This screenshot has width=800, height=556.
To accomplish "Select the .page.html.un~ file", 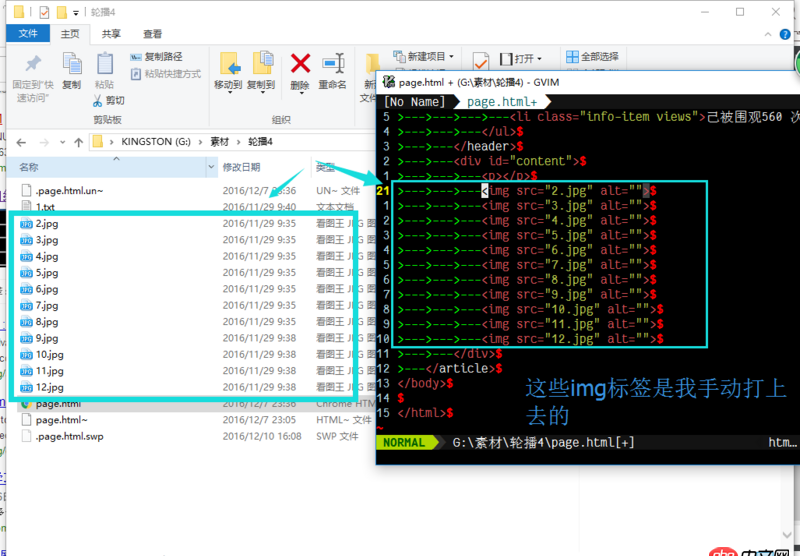I will (x=69, y=191).
